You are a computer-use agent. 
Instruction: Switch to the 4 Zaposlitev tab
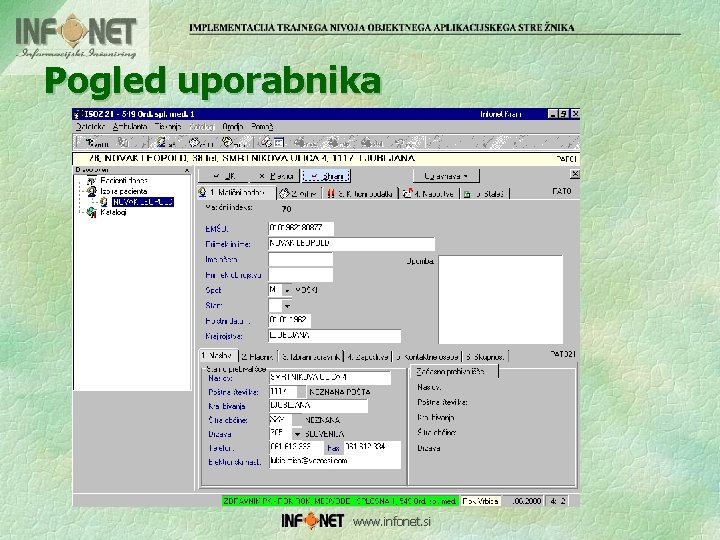coord(368,357)
